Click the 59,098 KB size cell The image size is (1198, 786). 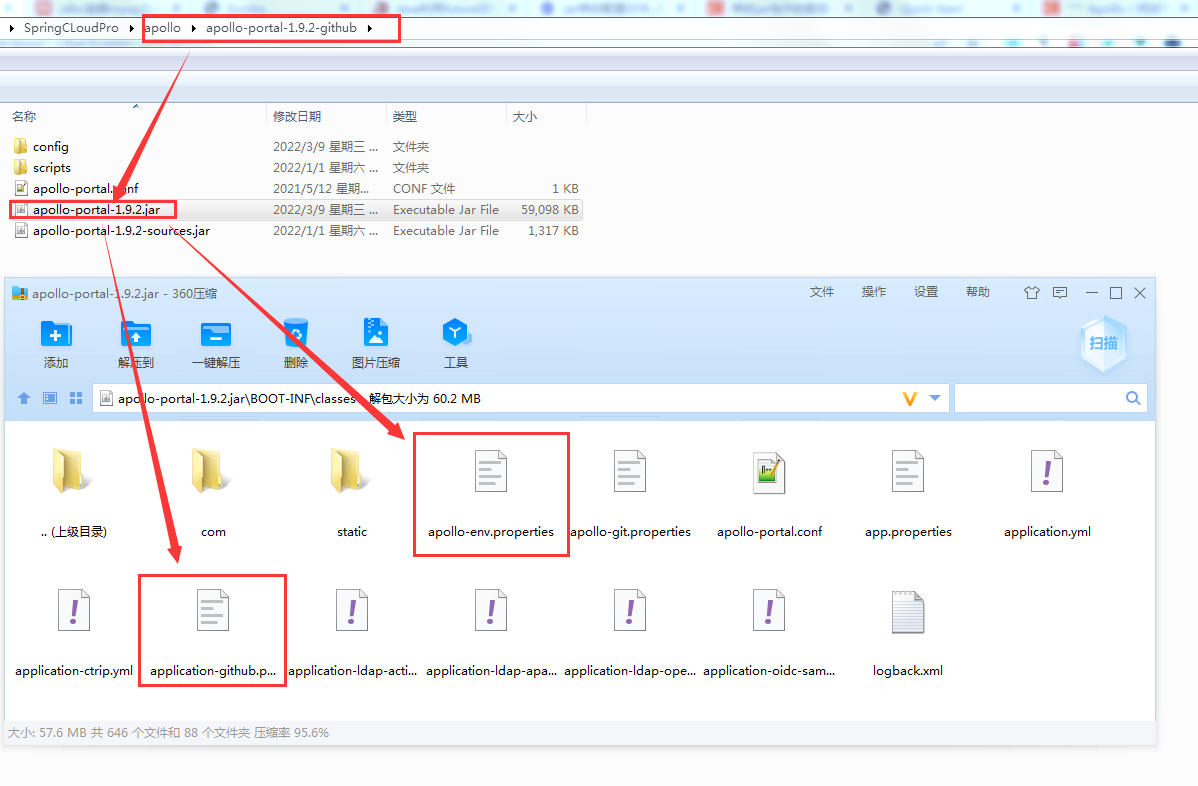coord(549,209)
